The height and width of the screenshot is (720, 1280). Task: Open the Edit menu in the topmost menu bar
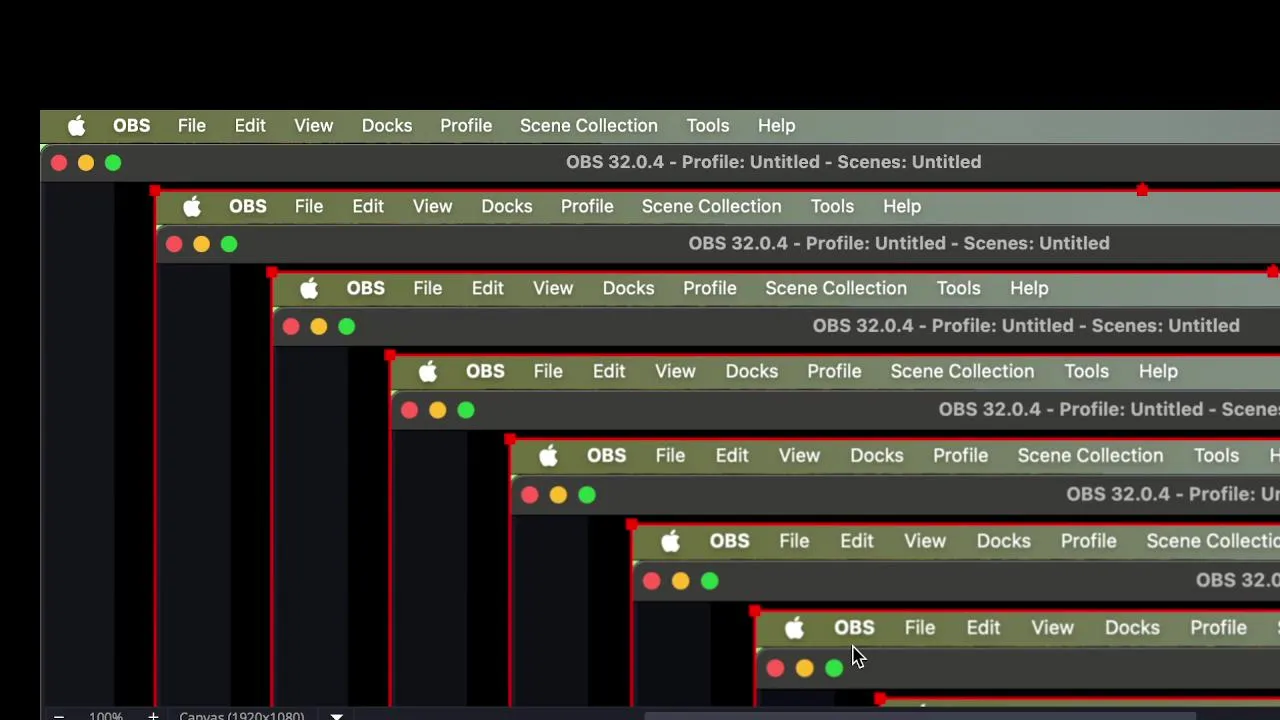click(250, 126)
